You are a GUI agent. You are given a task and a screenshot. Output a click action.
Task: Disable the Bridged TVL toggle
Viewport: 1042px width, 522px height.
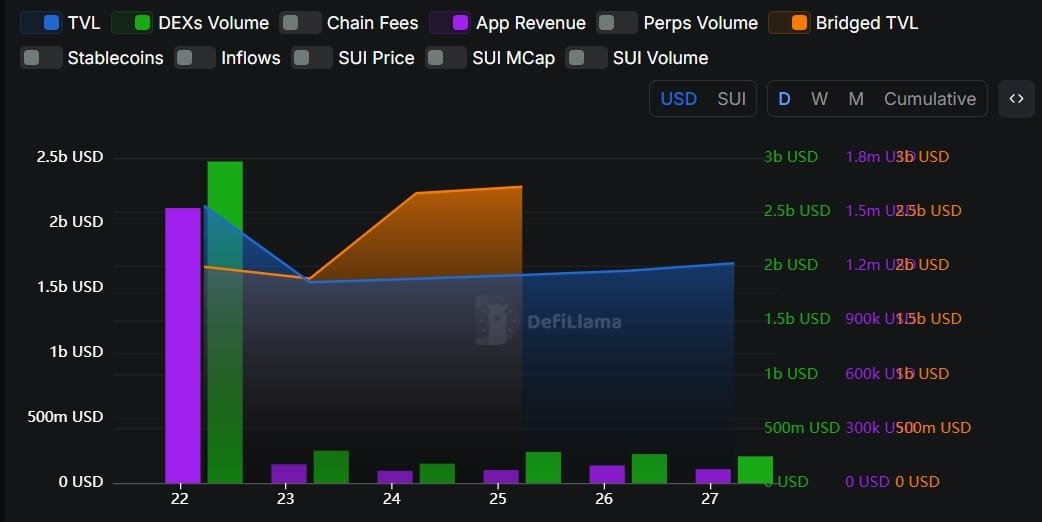789,23
